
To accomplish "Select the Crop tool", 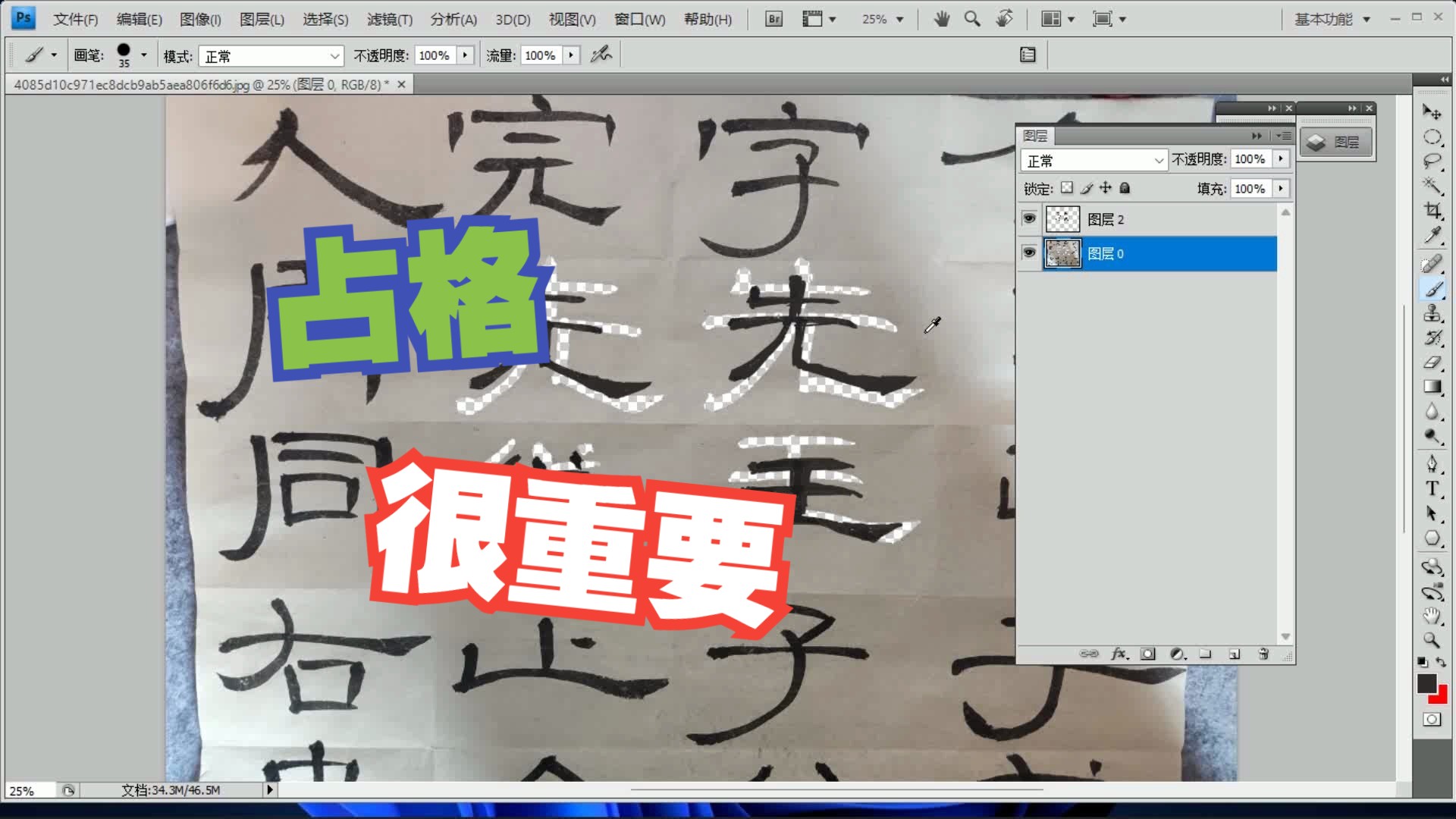I will point(1432,210).
